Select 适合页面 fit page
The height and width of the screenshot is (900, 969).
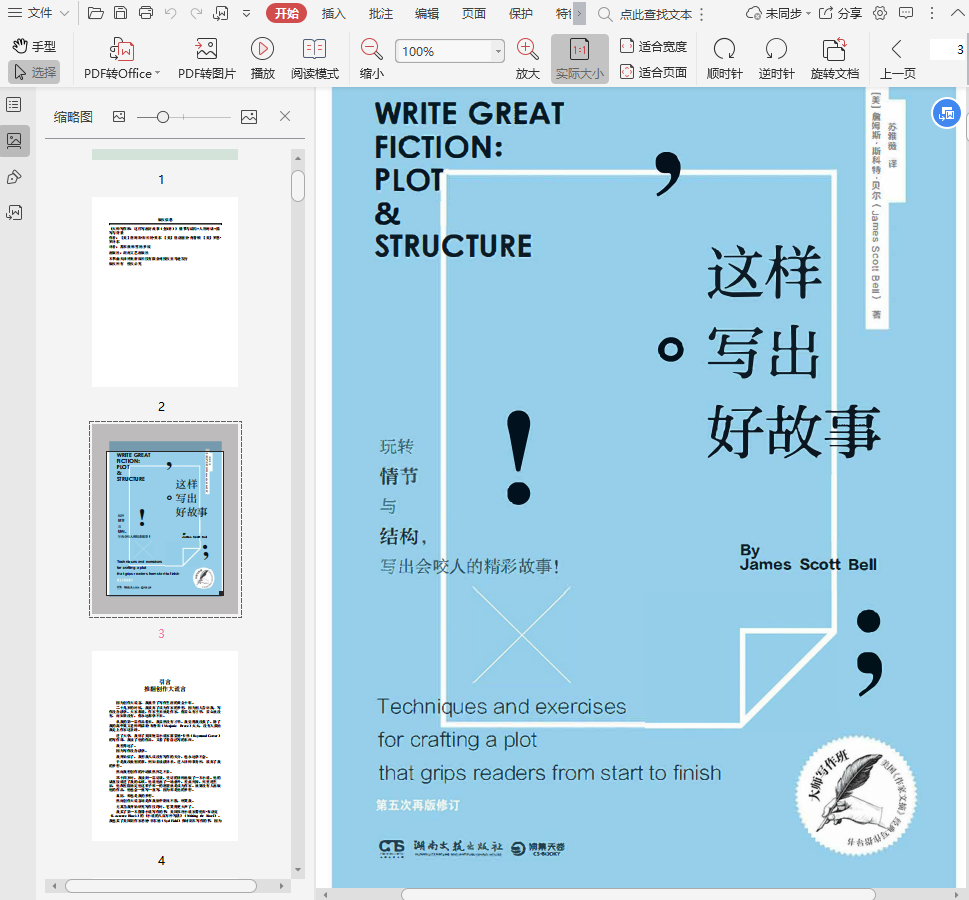click(653, 72)
